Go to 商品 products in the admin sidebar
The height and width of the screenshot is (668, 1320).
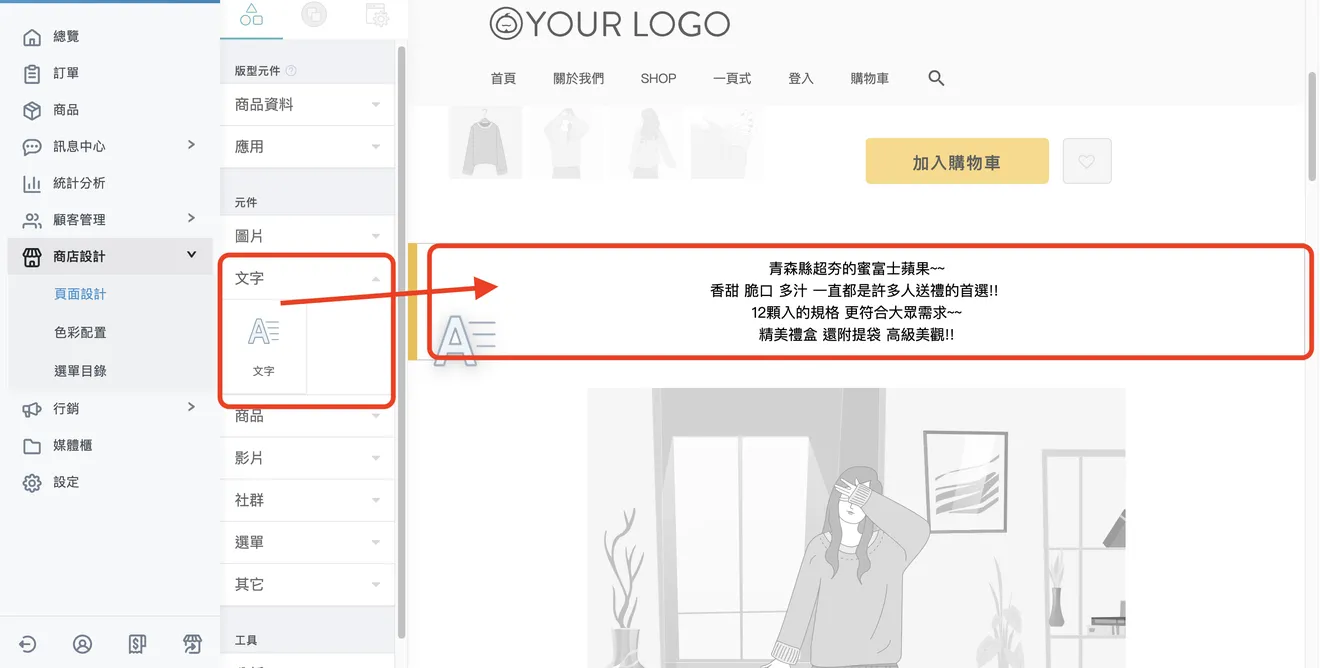tap(66, 110)
